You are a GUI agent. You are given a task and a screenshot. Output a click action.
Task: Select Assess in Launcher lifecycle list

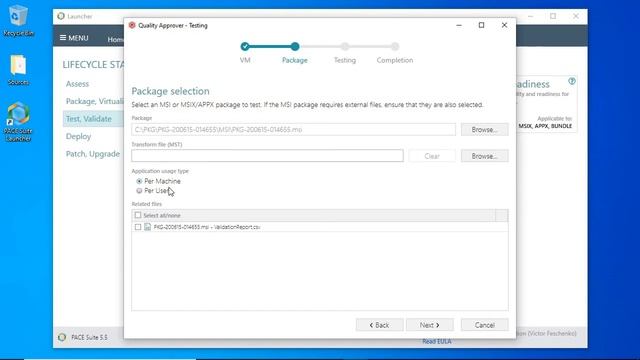(x=77, y=84)
